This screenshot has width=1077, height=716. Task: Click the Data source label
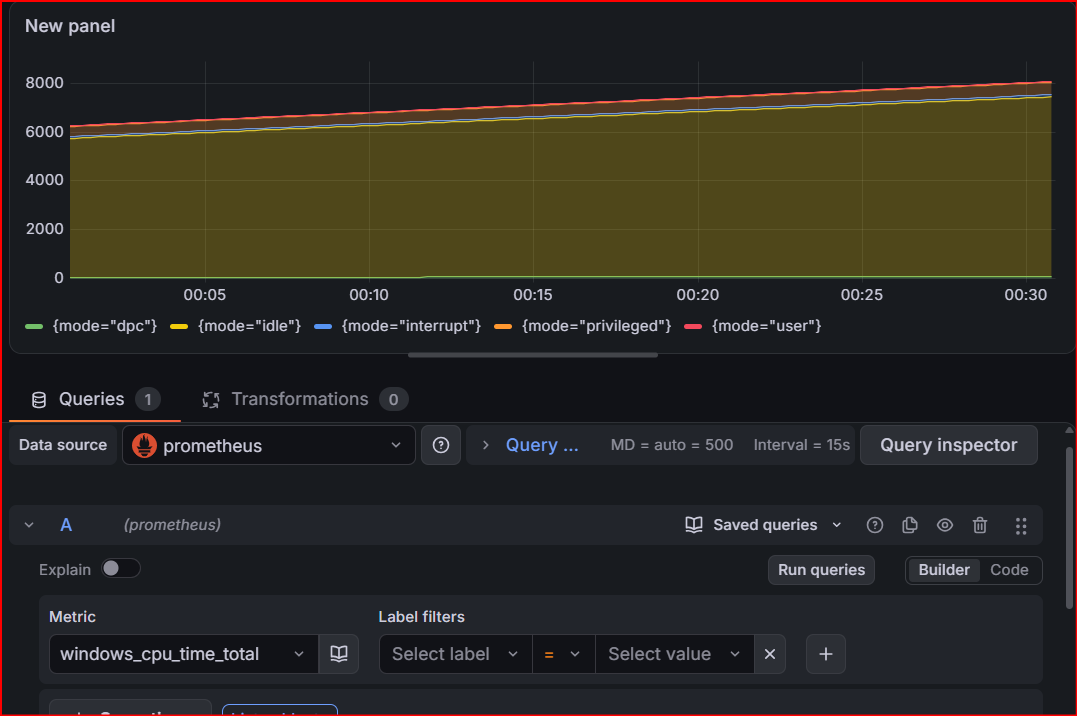pos(63,445)
